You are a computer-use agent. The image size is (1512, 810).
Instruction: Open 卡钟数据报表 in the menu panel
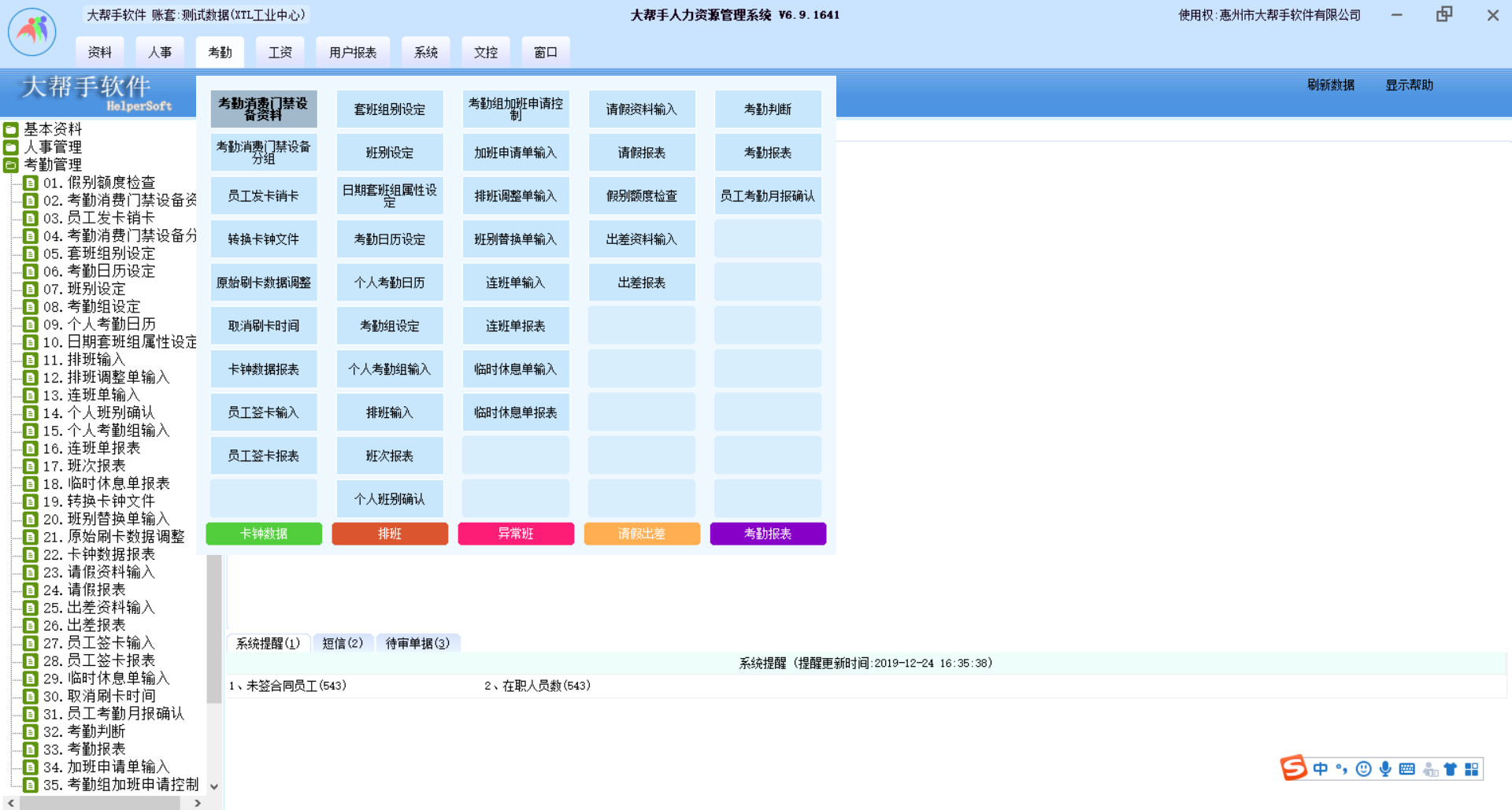[264, 369]
